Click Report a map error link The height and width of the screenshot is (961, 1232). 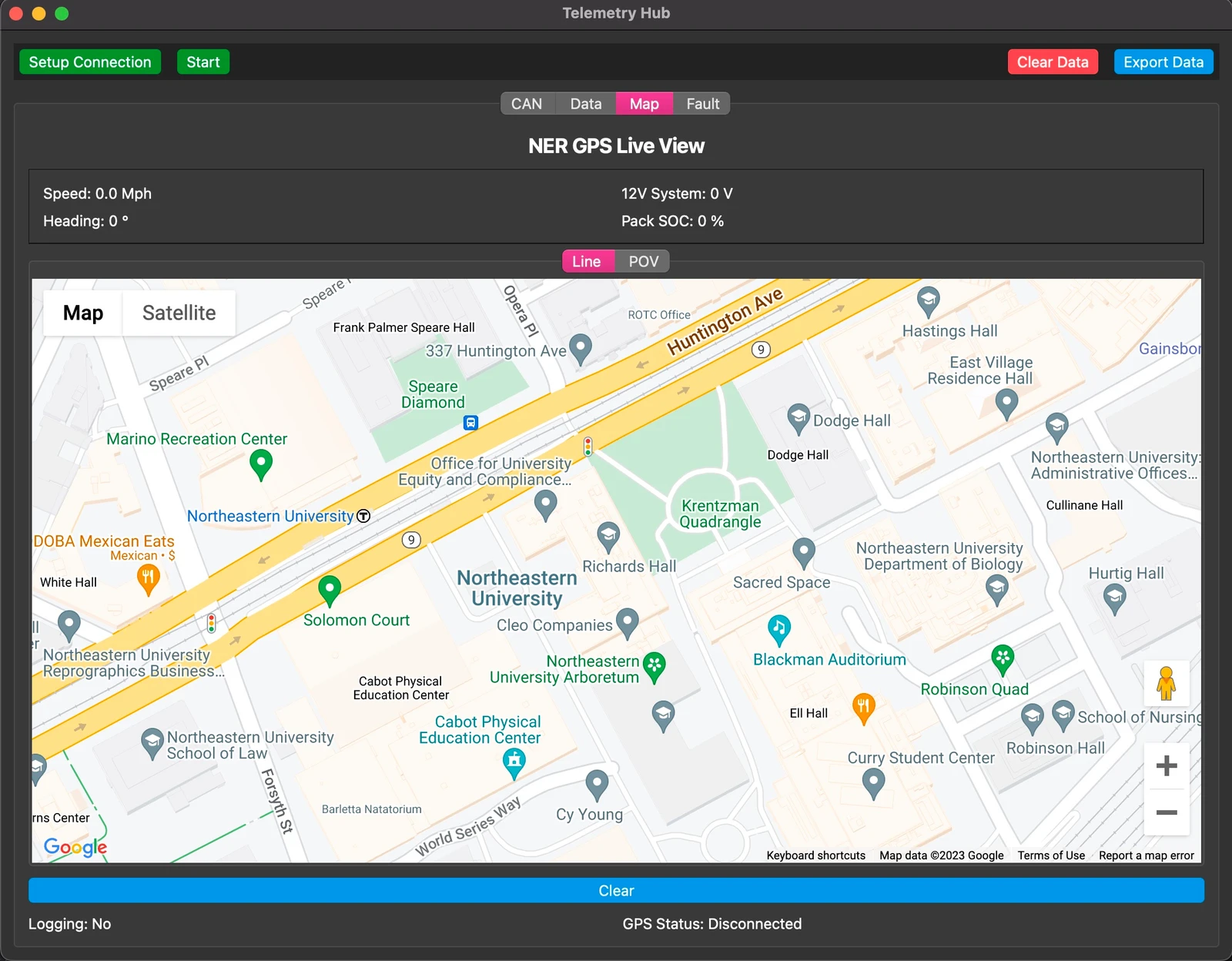[1147, 856]
